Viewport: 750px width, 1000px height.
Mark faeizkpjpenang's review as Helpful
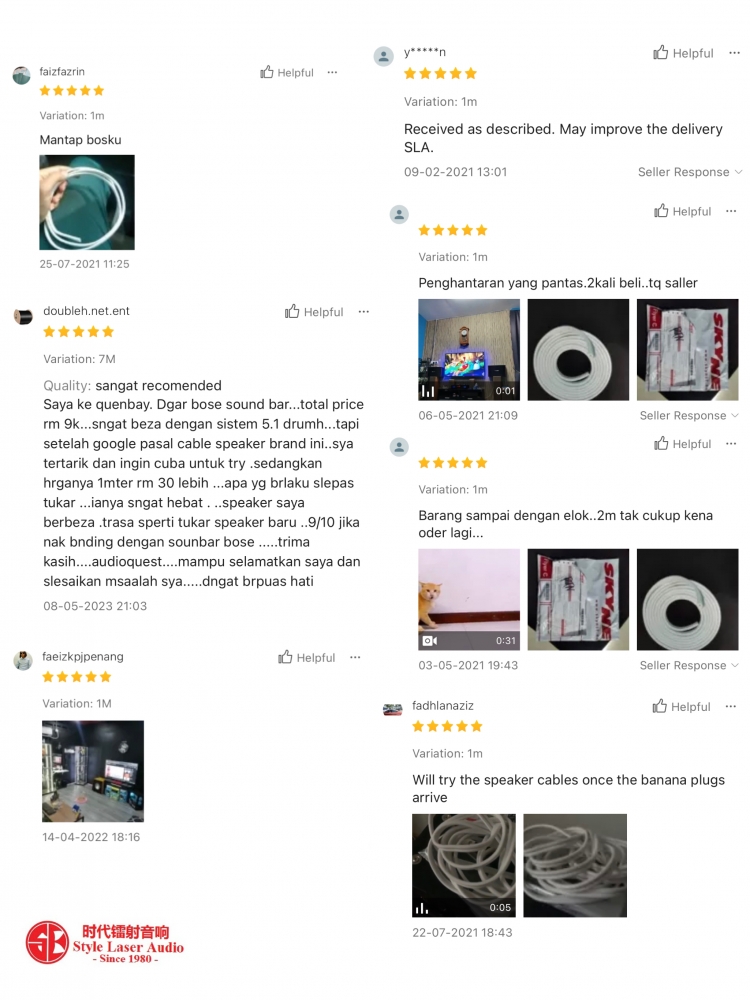pyautogui.click(x=307, y=657)
